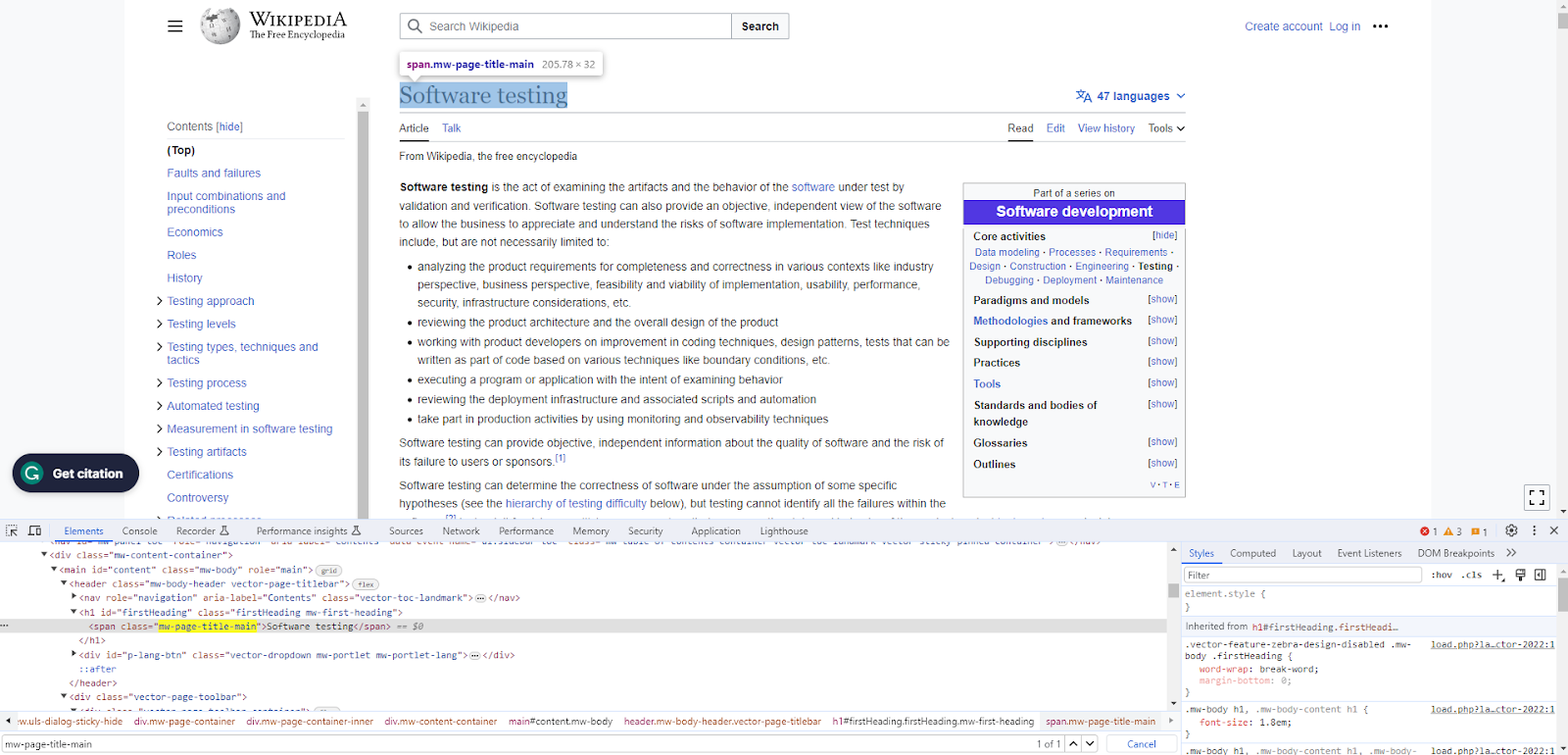Click the Software development series title
Viewport: 1568px width, 755px height.
pos(1074,212)
